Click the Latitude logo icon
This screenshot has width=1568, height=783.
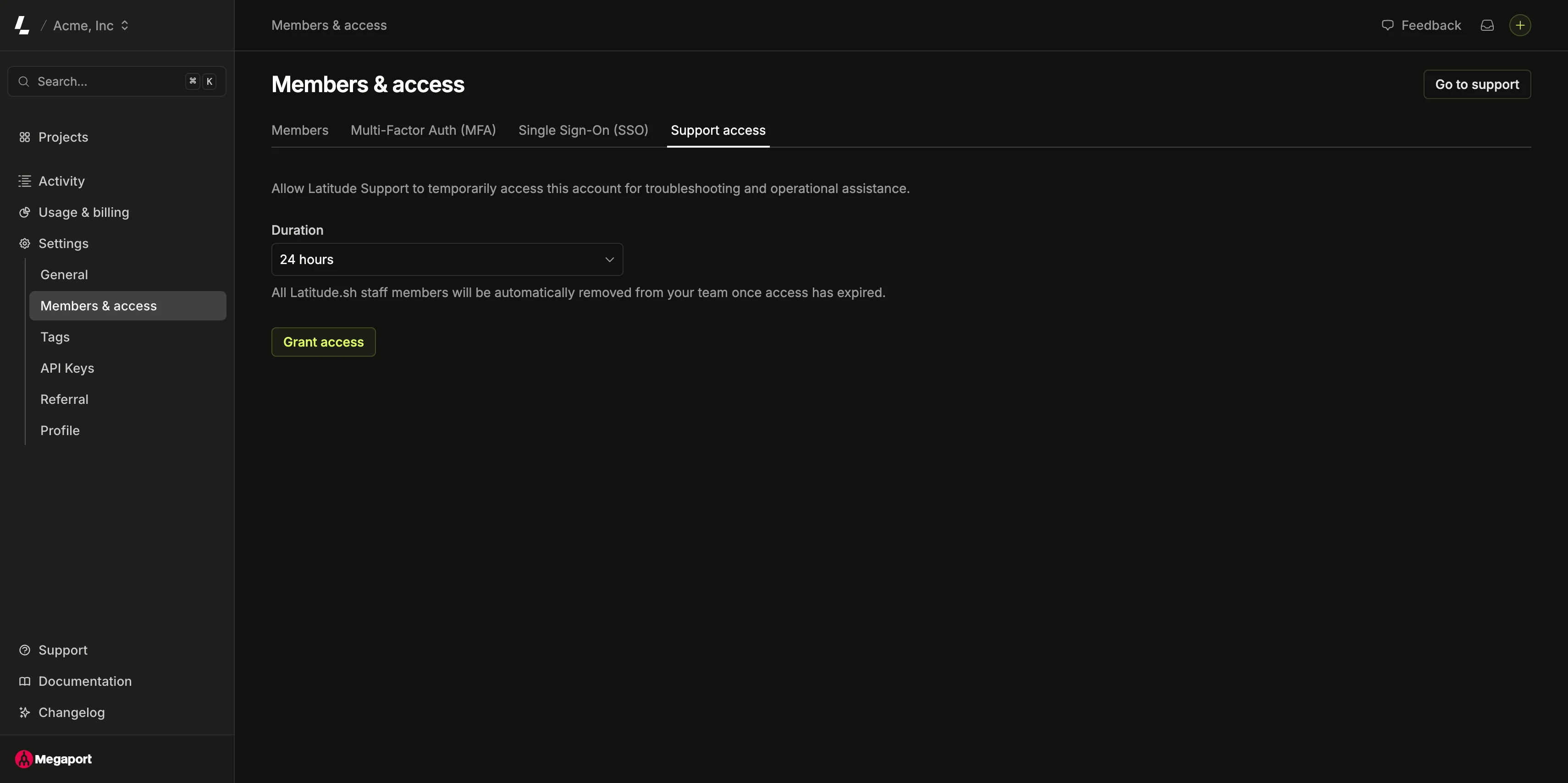[22, 25]
